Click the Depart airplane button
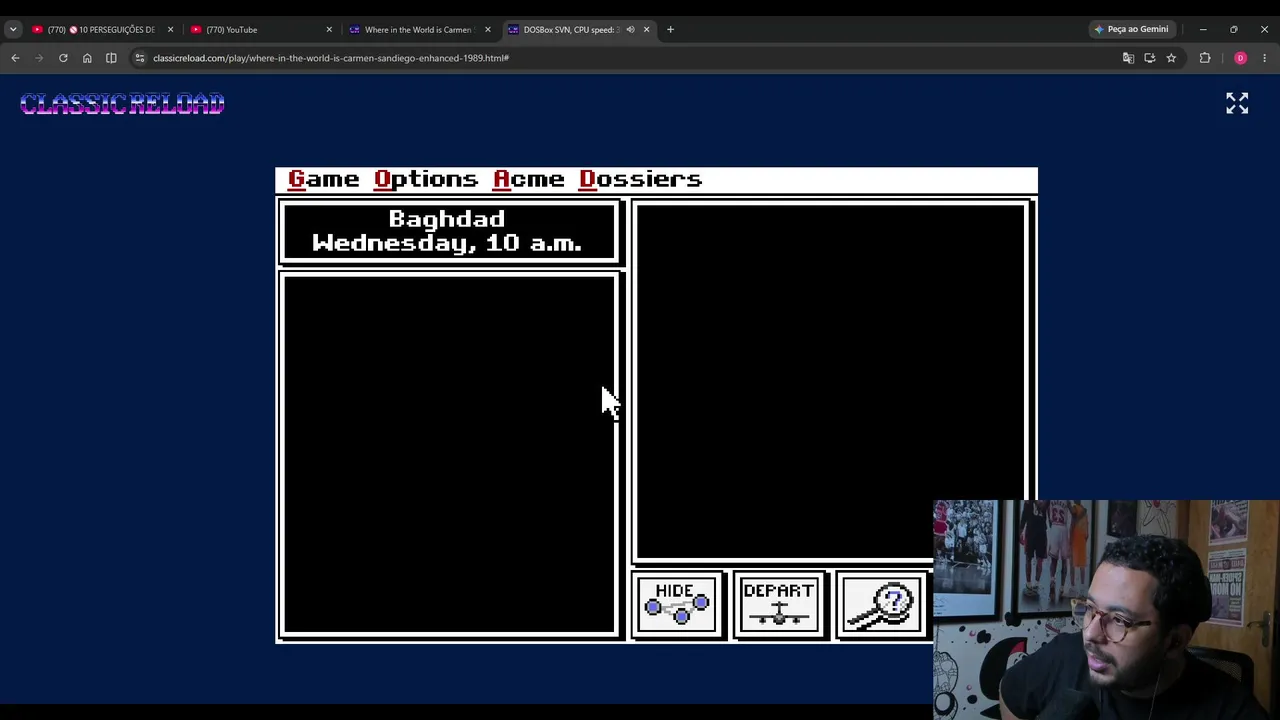 (779, 604)
